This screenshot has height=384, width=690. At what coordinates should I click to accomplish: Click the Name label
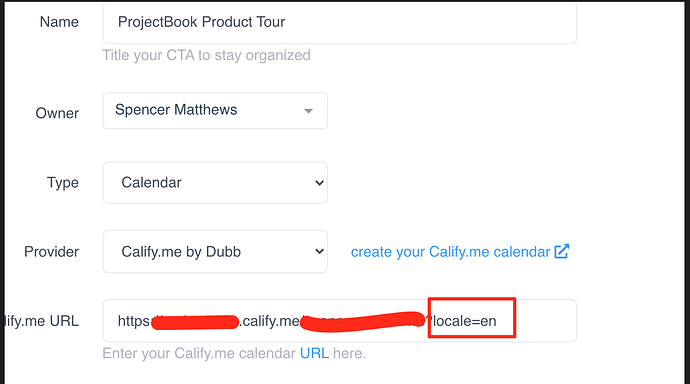[x=59, y=22]
